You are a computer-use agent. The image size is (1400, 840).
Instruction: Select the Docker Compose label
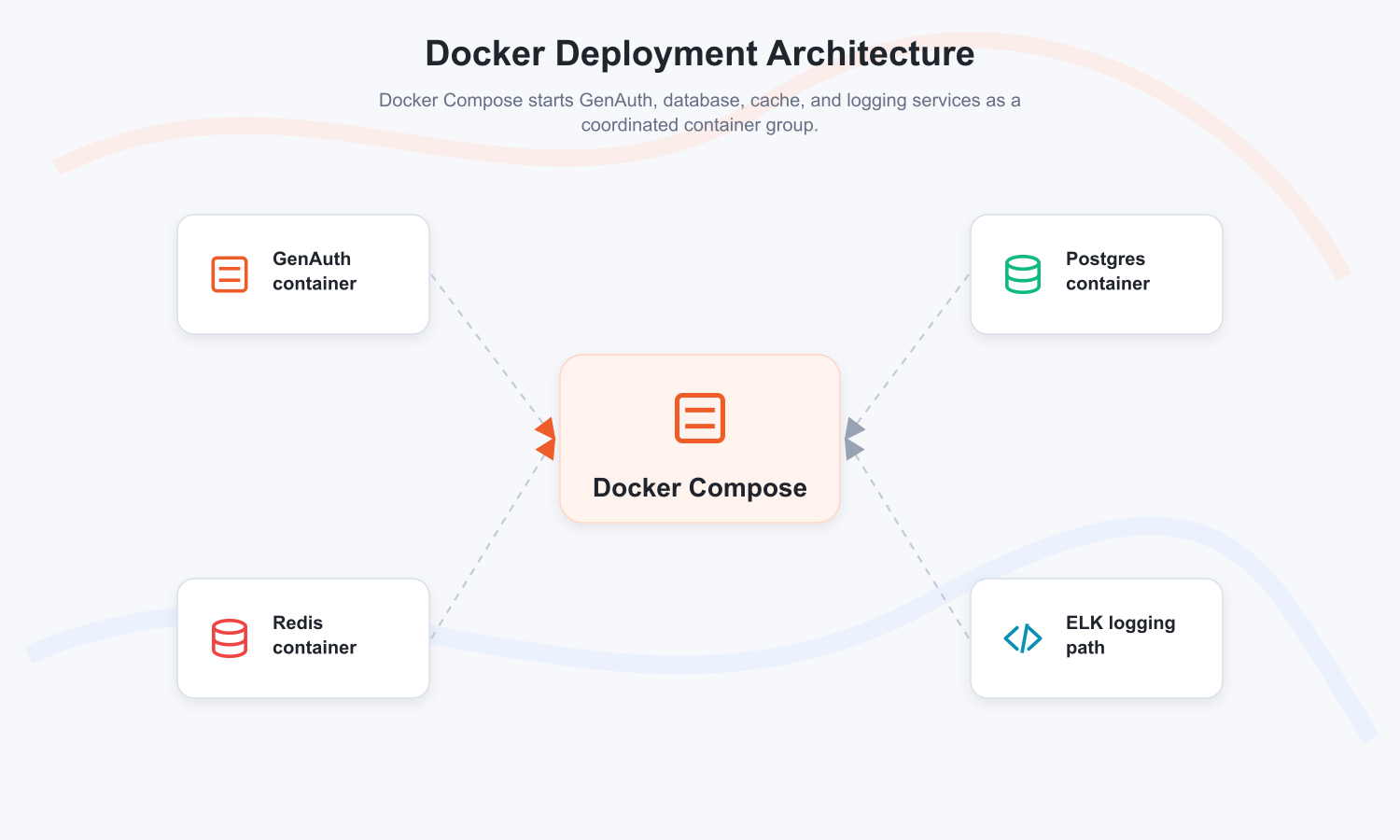(x=700, y=488)
